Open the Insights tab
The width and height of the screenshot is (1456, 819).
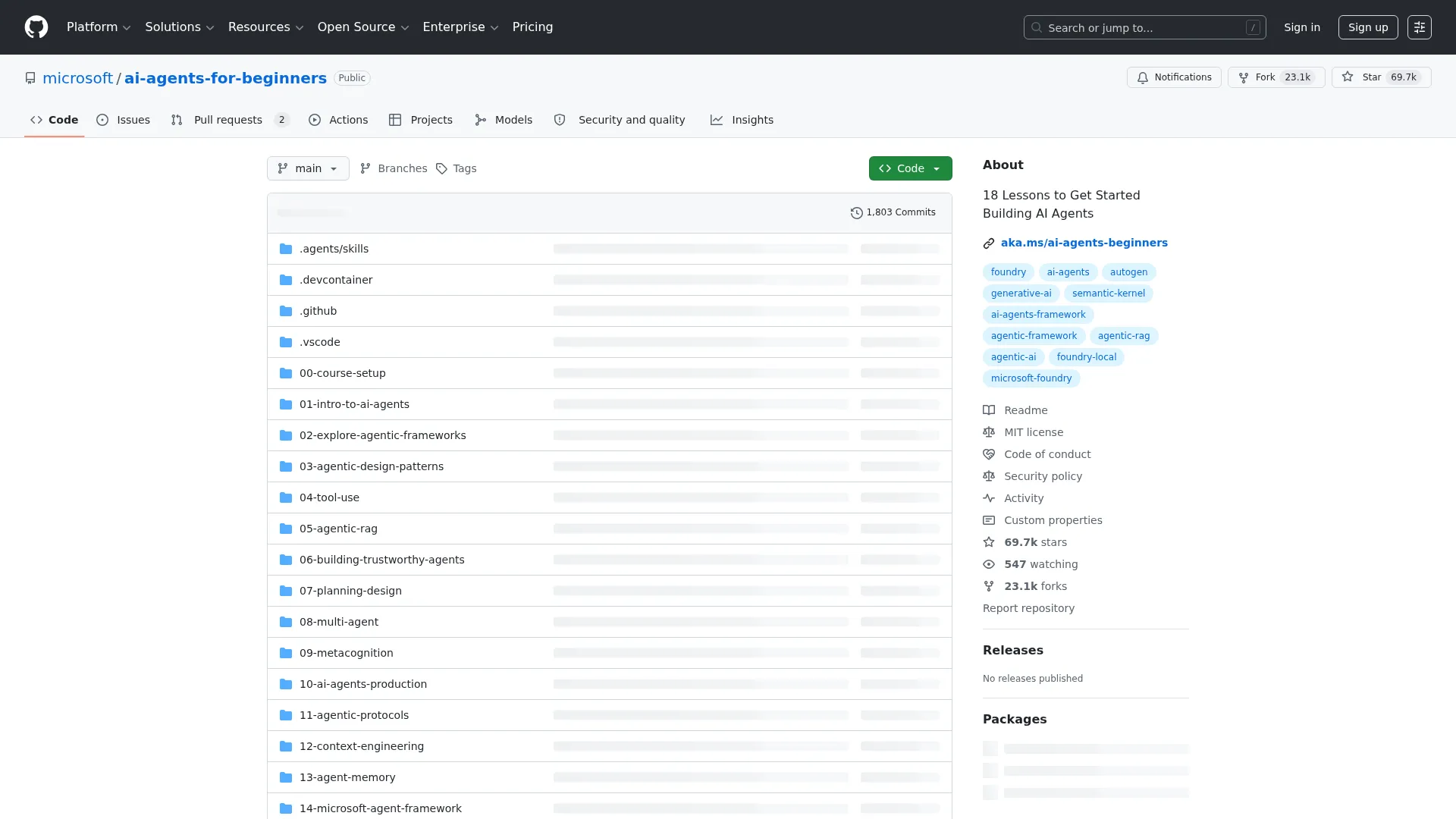click(742, 120)
